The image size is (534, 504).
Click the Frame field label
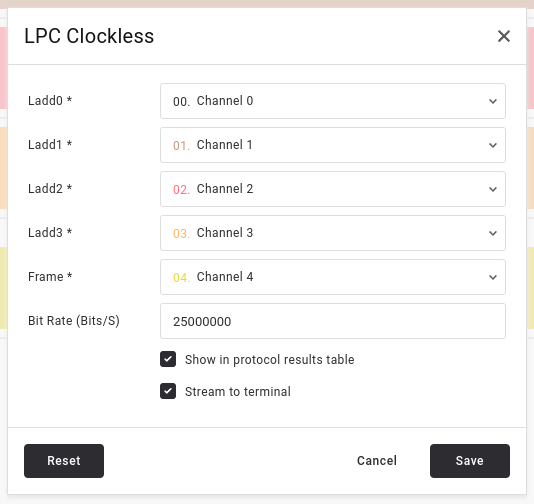click(x=50, y=277)
